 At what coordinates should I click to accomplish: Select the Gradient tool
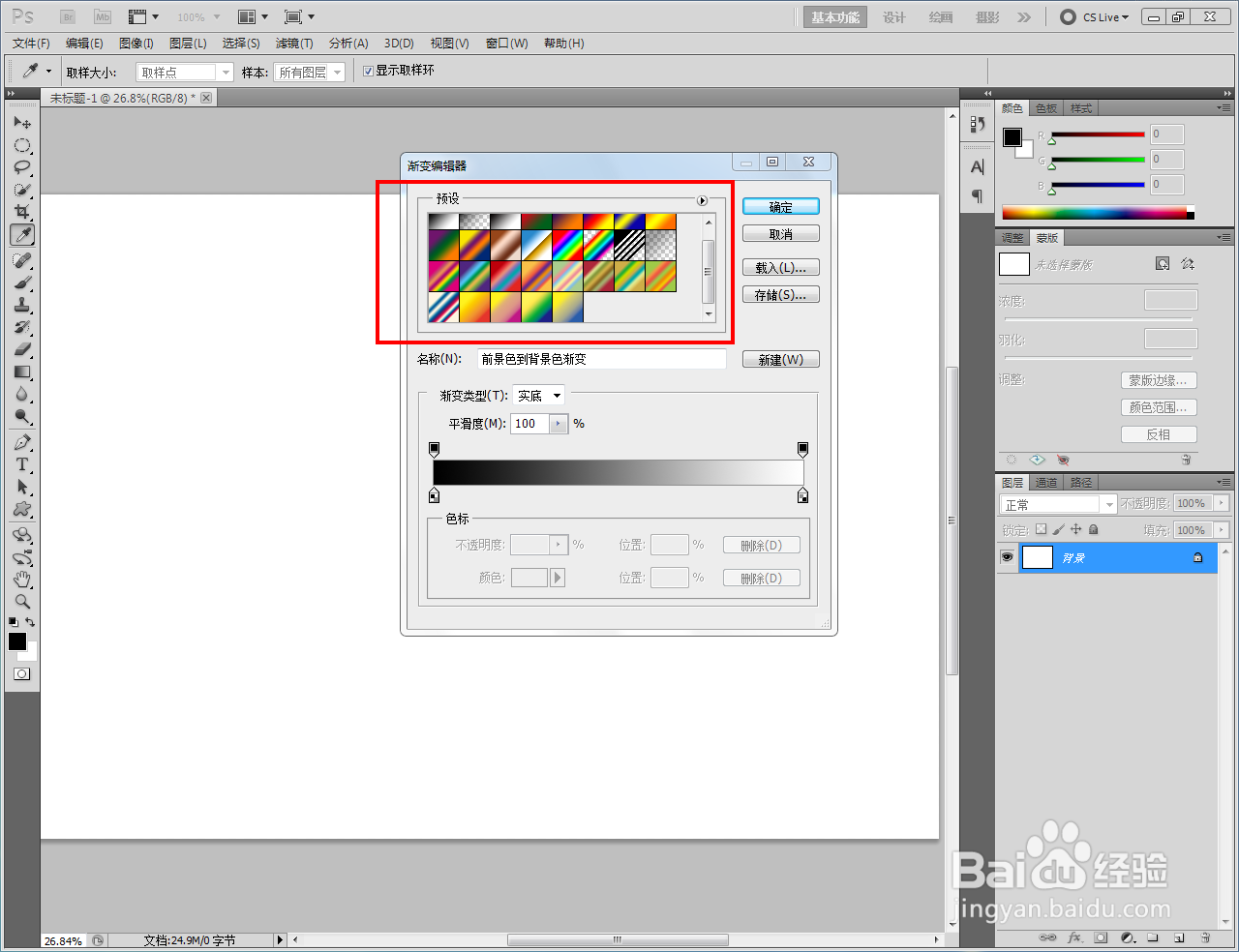coord(22,372)
